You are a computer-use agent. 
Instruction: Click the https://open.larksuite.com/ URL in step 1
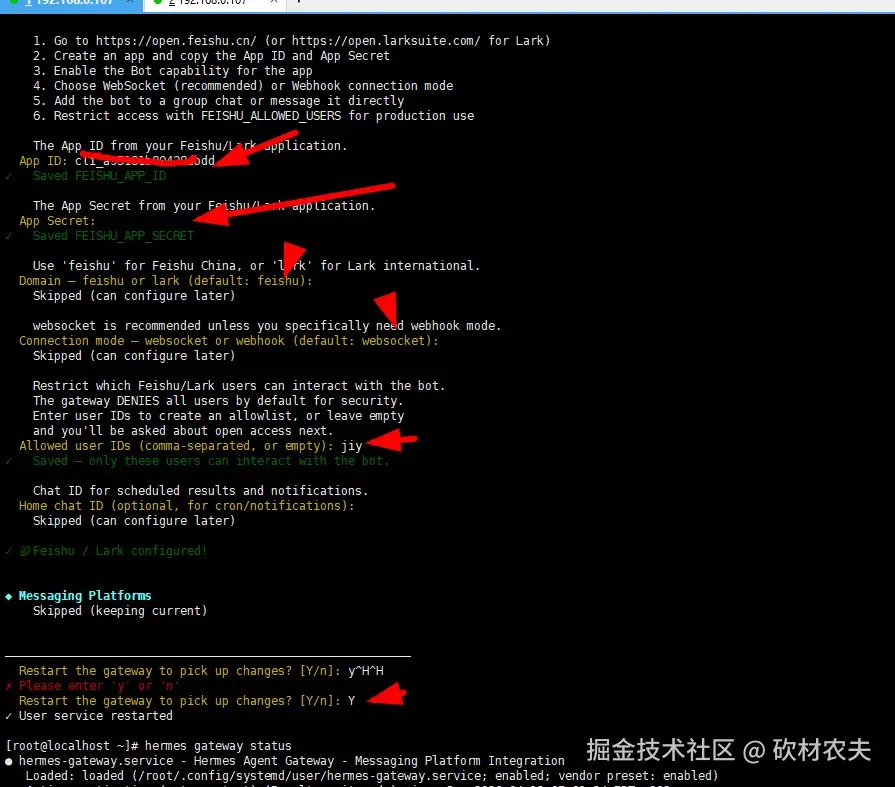click(386, 41)
